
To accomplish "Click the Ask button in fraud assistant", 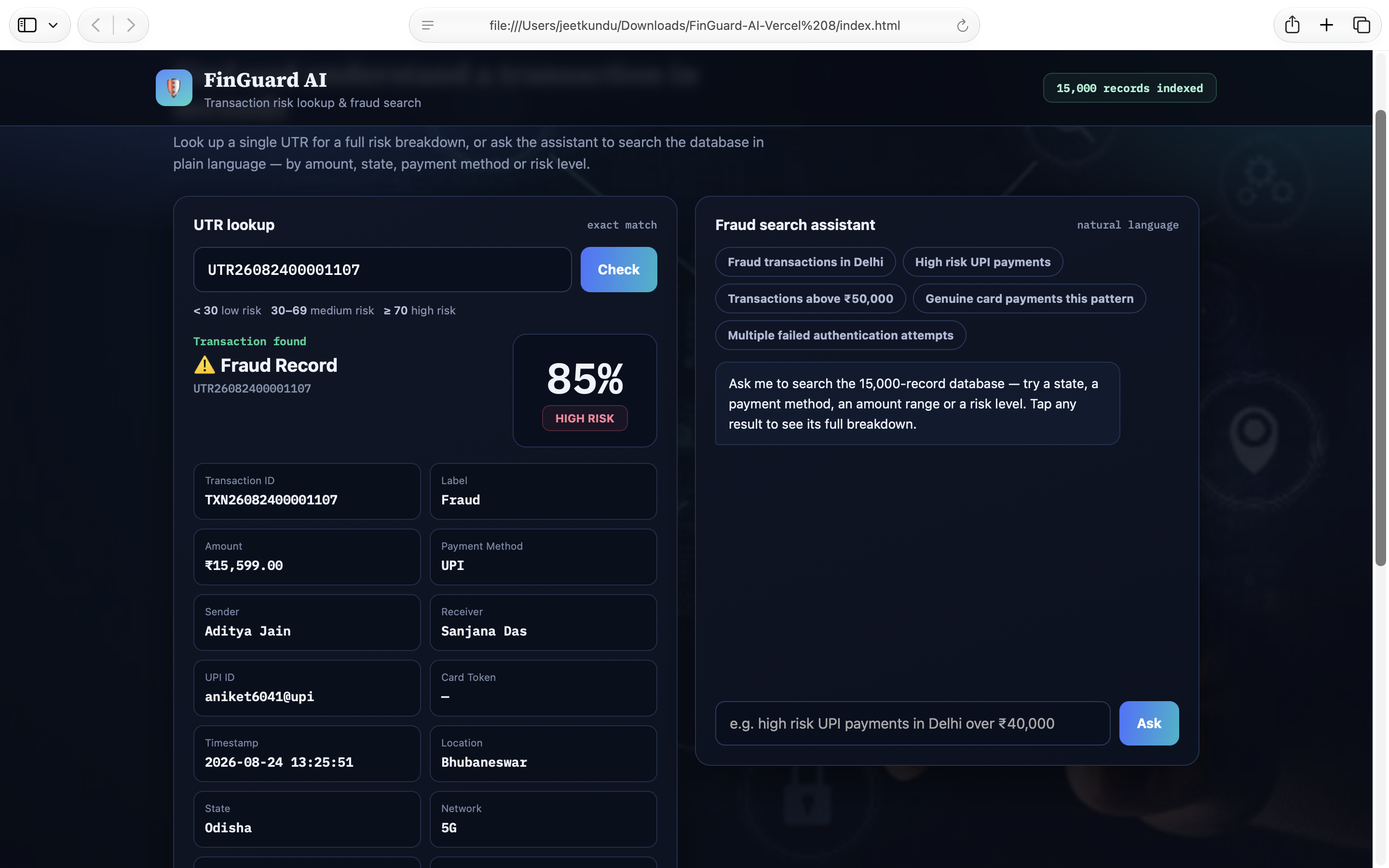I will tap(1148, 723).
